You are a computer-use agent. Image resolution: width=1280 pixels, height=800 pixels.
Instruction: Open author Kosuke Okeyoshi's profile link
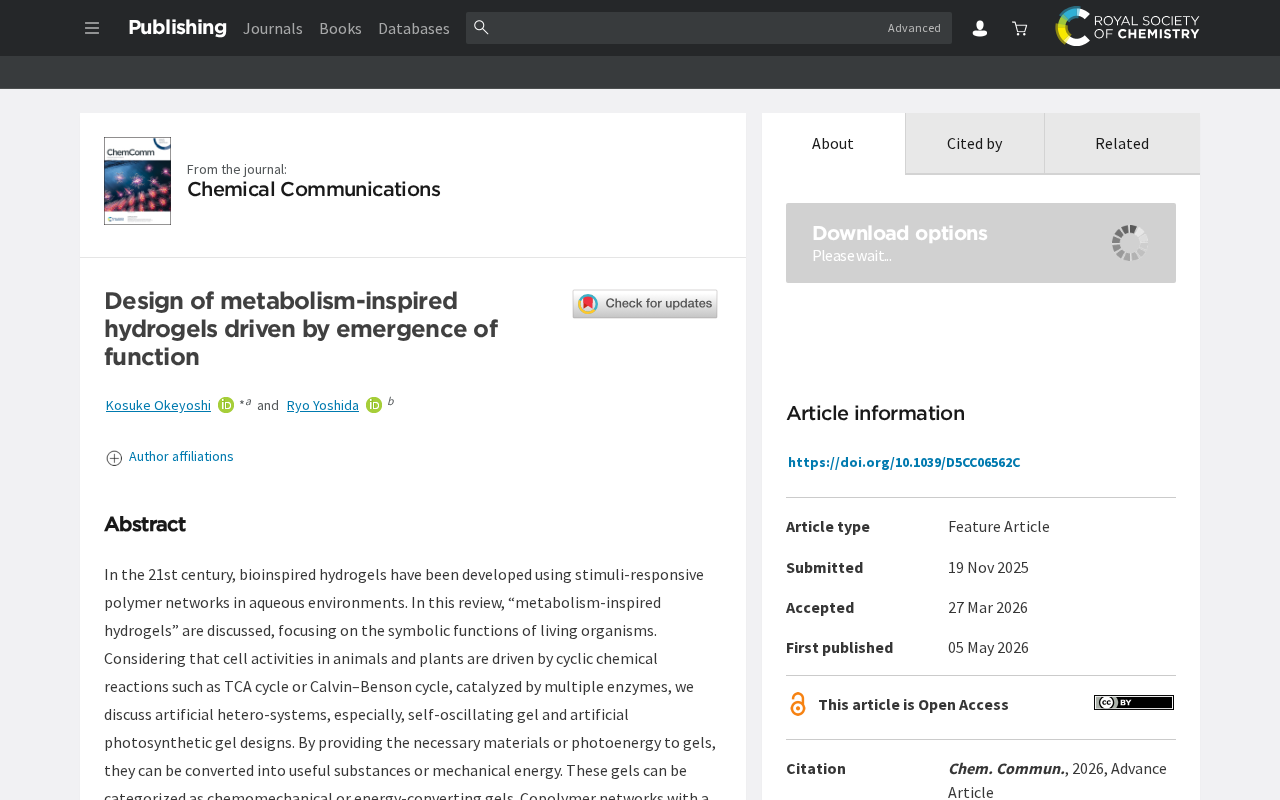click(x=158, y=405)
